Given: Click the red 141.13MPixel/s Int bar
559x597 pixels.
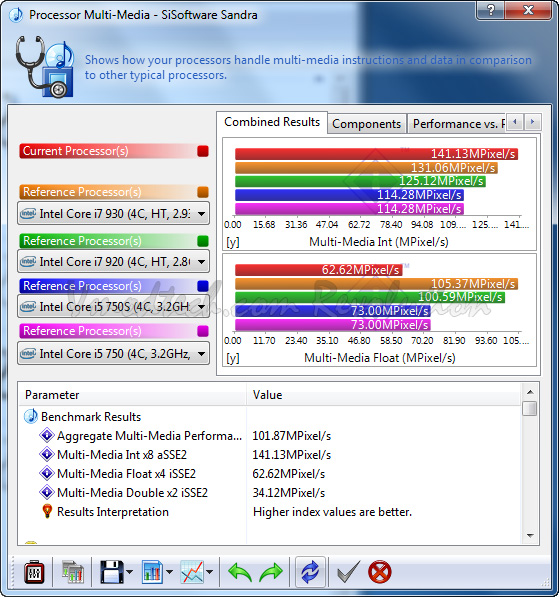Looking at the screenshot, I should pyautogui.click(x=376, y=154).
